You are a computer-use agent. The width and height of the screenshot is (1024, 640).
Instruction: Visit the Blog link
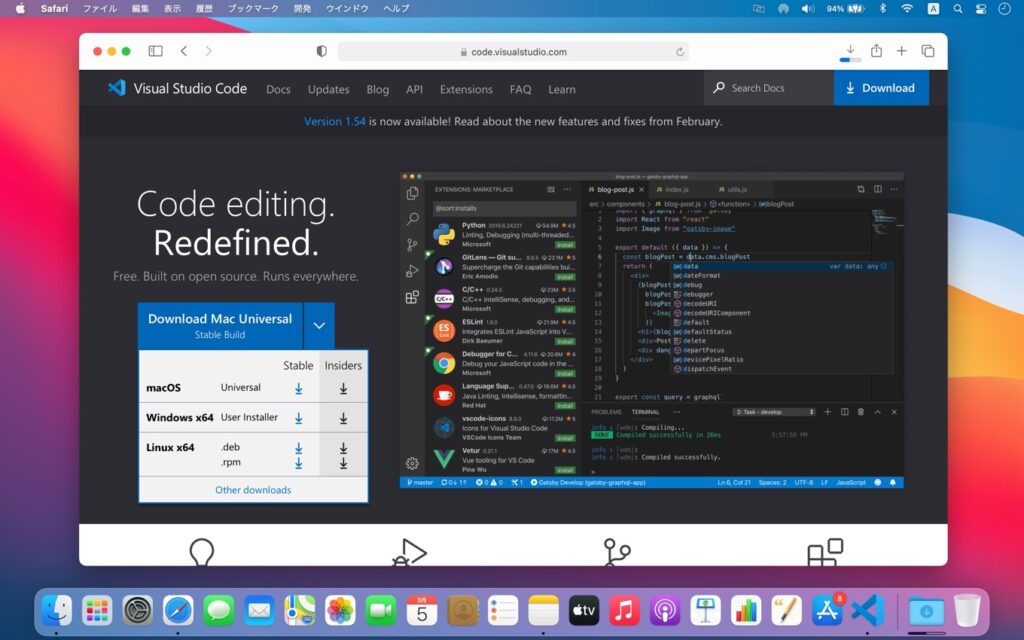pos(377,89)
